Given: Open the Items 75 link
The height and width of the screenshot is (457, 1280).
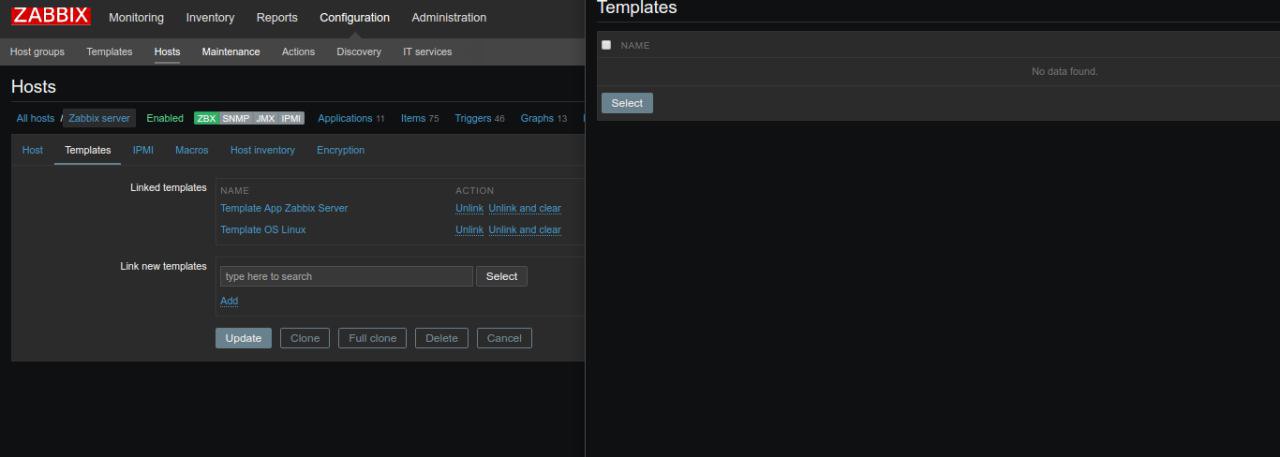Looking at the screenshot, I should (x=420, y=118).
